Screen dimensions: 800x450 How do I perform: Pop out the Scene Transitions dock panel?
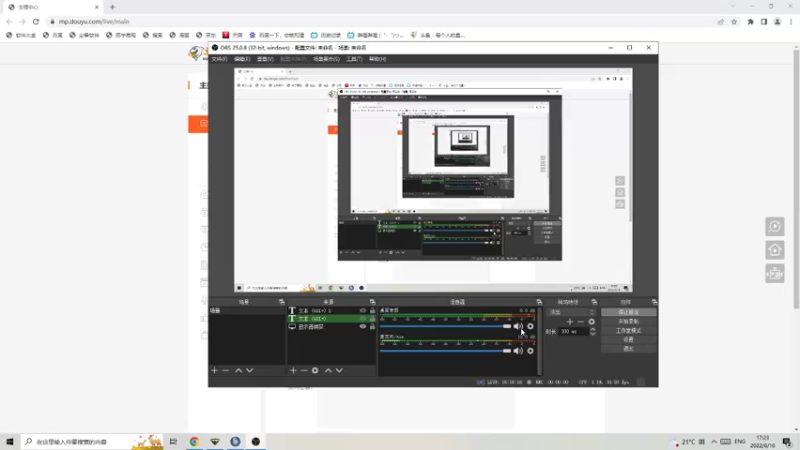(594, 302)
